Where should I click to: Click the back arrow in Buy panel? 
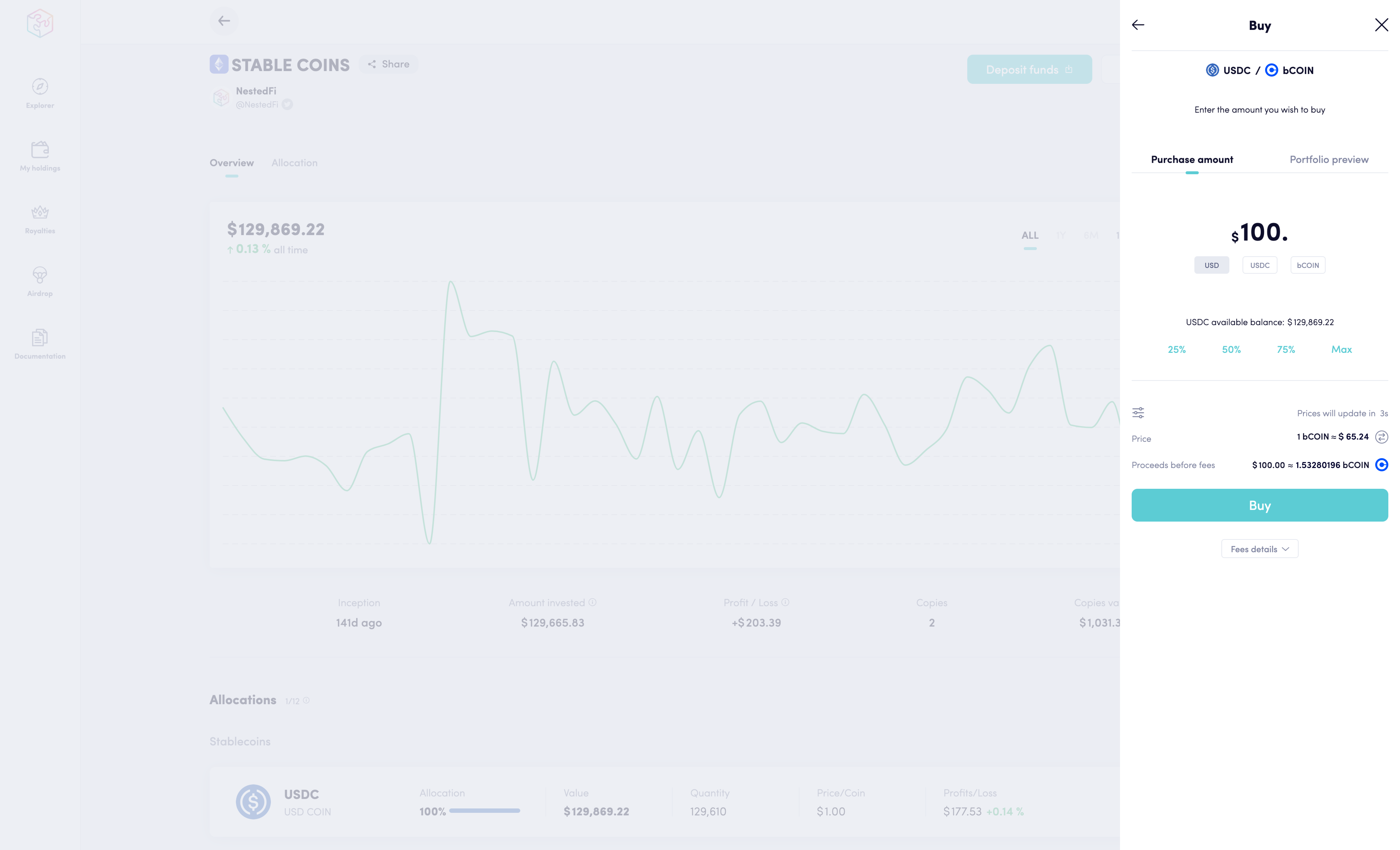(1138, 25)
